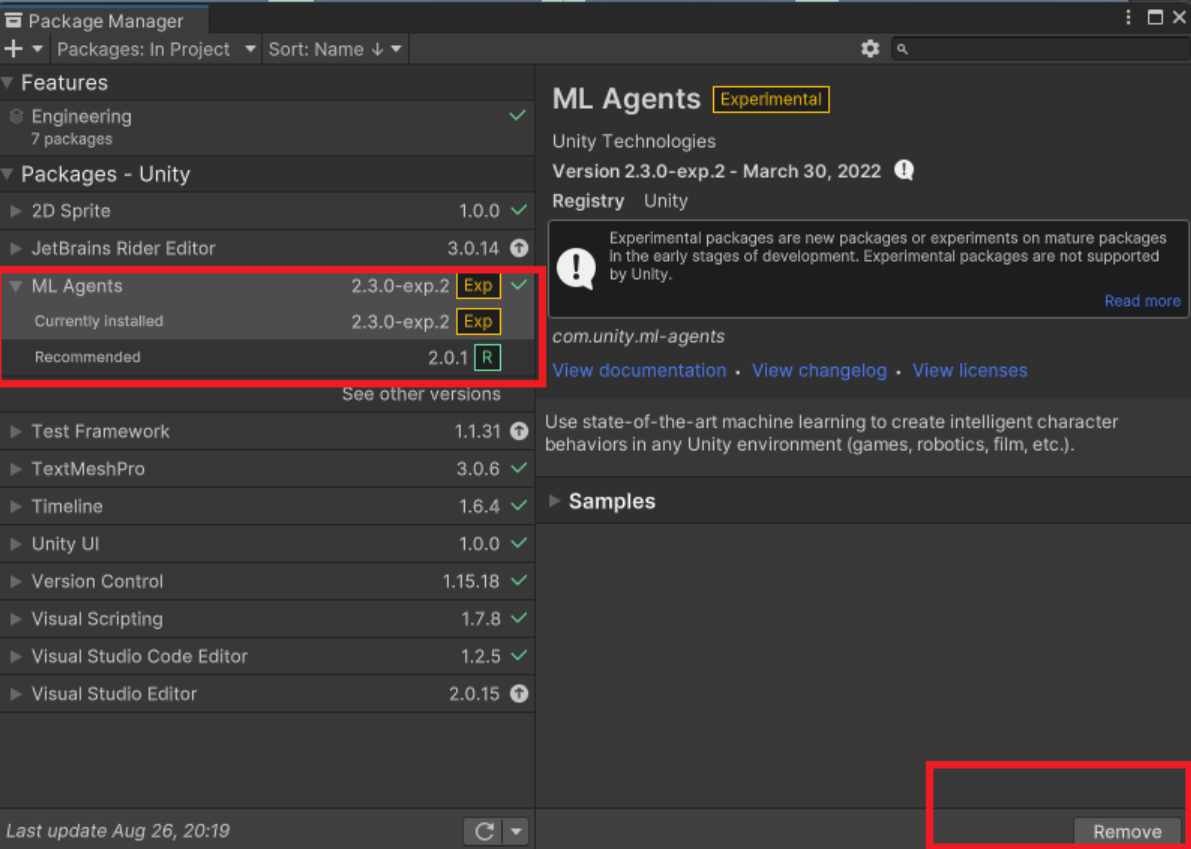The image size is (1191, 849).
Task: Click the Remove button
Action: 1127,832
